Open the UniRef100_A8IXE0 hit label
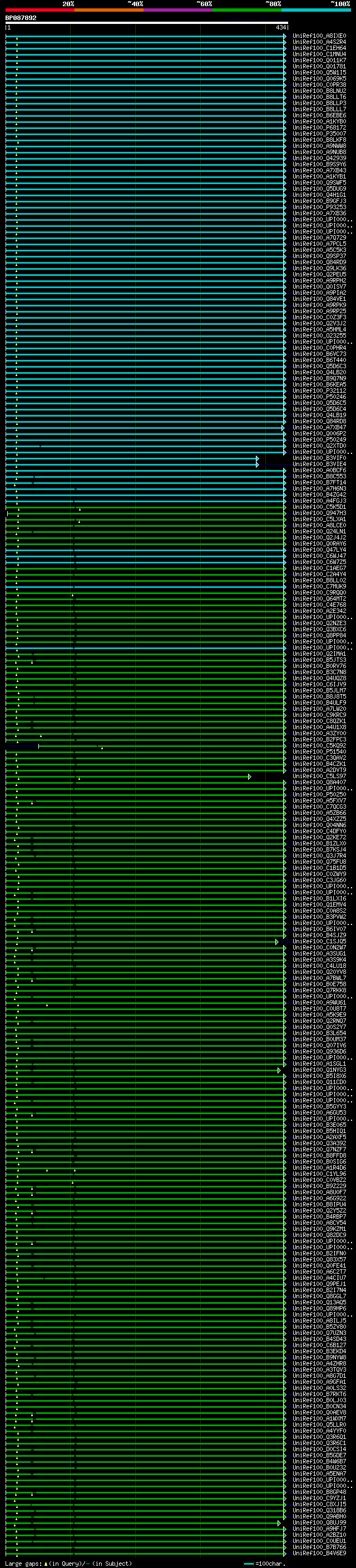 pos(319,36)
